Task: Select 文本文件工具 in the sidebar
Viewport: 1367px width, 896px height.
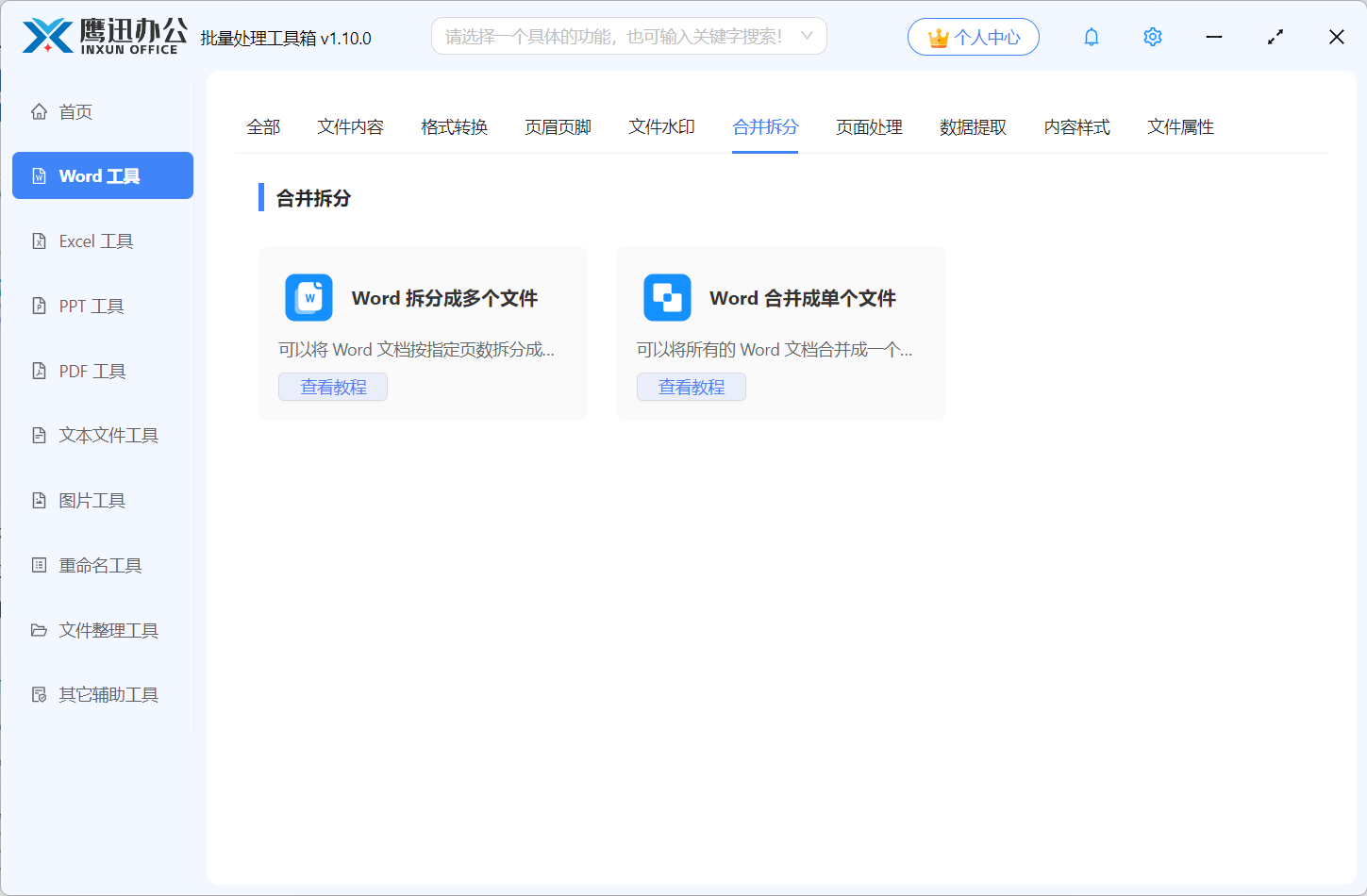Action: tap(103, 435)
